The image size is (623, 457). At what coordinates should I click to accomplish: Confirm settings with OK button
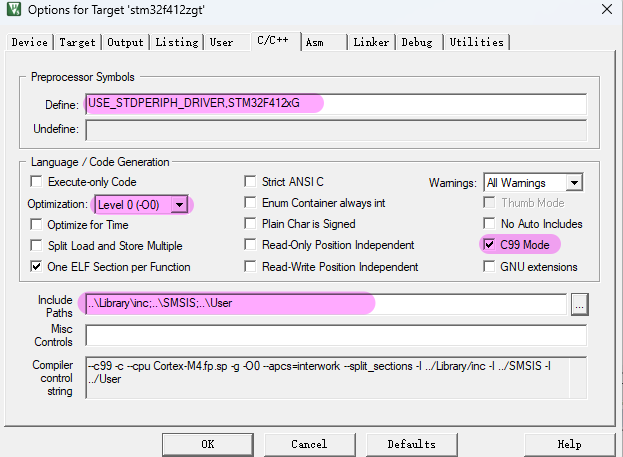point(208,444)
